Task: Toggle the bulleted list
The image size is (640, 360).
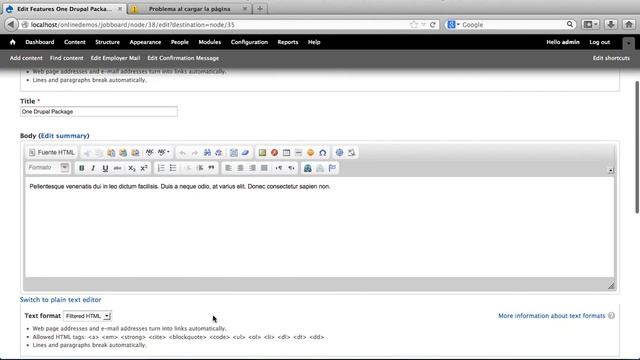Action: pos(173,168)
